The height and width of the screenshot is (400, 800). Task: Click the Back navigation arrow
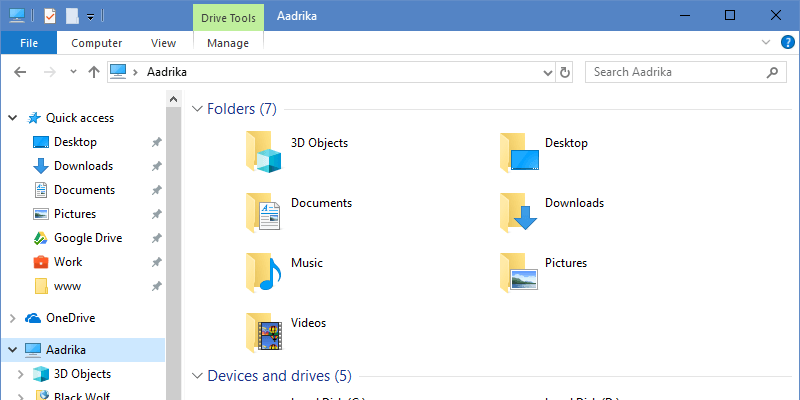[21, 72]
